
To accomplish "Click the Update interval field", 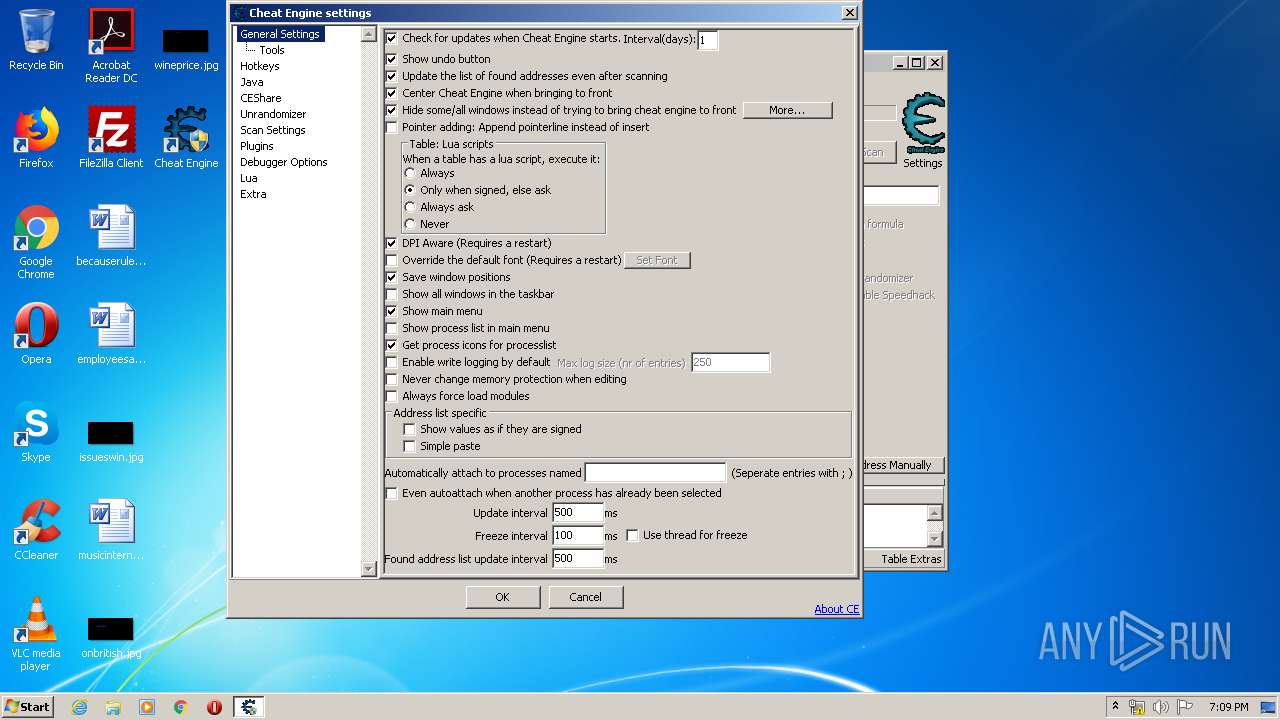I will (577, 513).
